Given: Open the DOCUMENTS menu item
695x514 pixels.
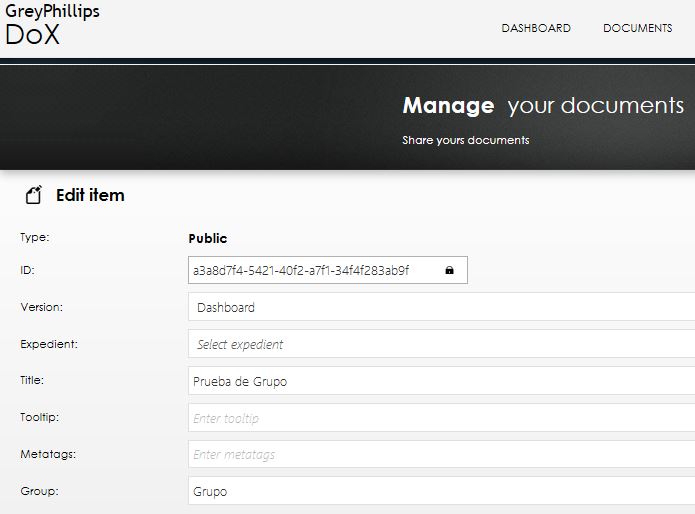Looking at the screenshot, I should (x=638, y=28).
